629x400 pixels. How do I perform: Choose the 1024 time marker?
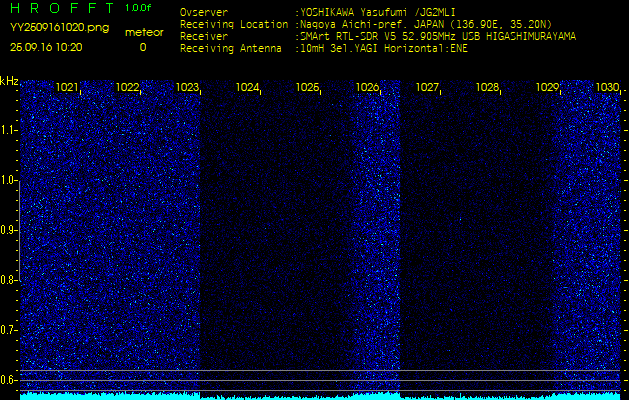(247, 87)
